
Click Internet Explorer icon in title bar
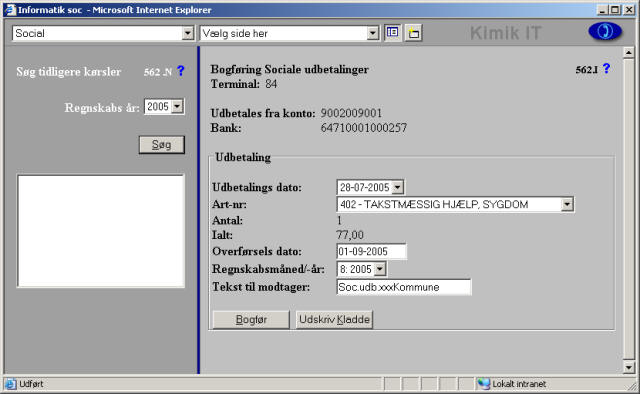pos(10,10)
